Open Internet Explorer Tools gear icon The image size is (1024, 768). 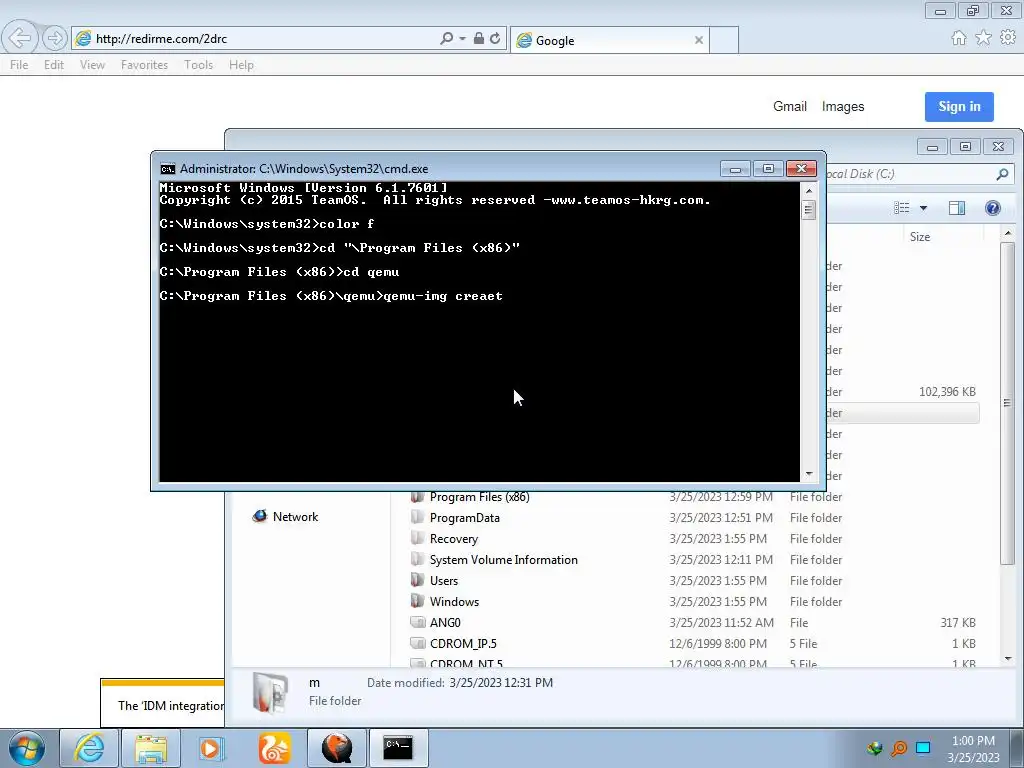(1008, 38)
